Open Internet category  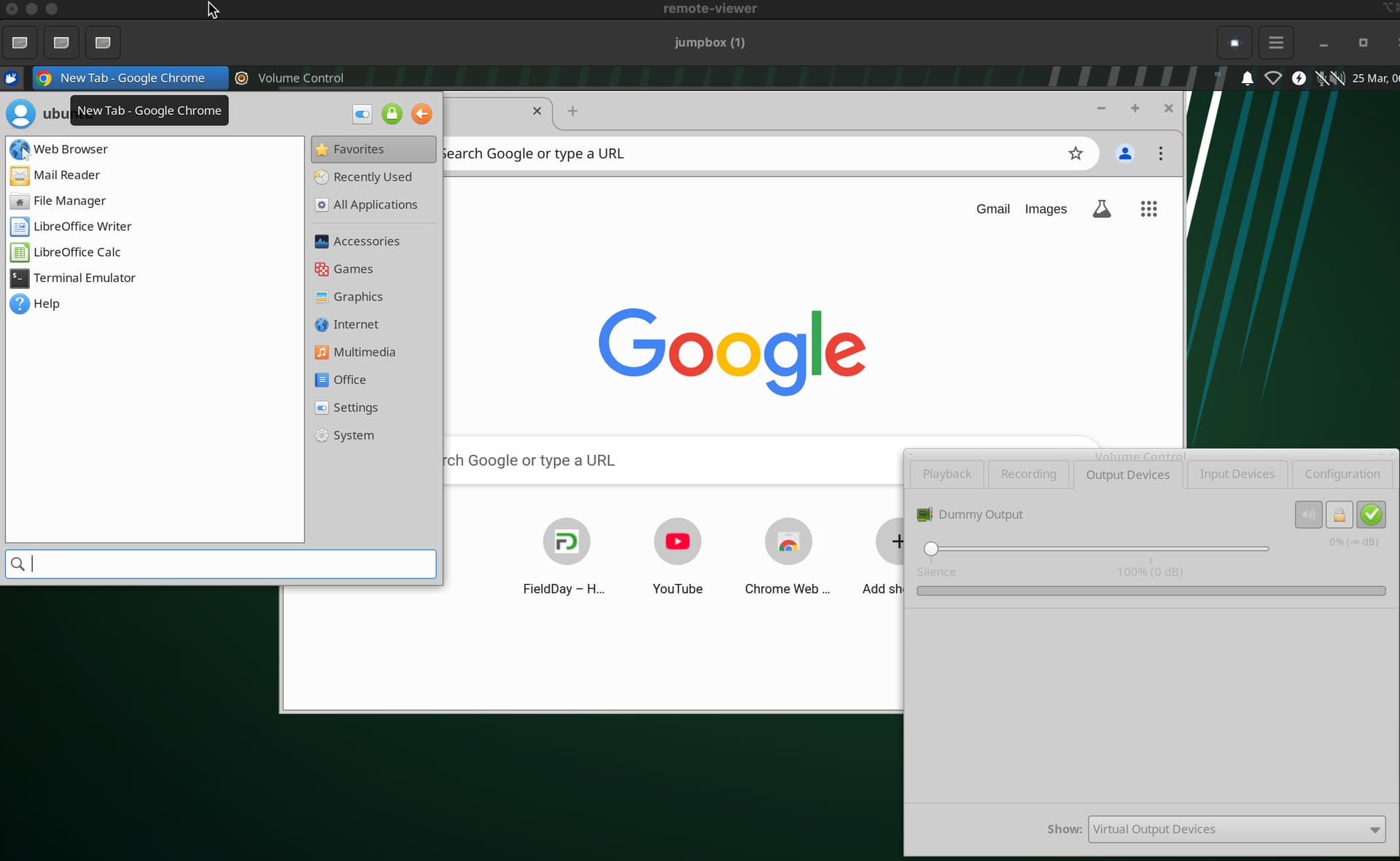pyautogui.click(x=373, y=324)
